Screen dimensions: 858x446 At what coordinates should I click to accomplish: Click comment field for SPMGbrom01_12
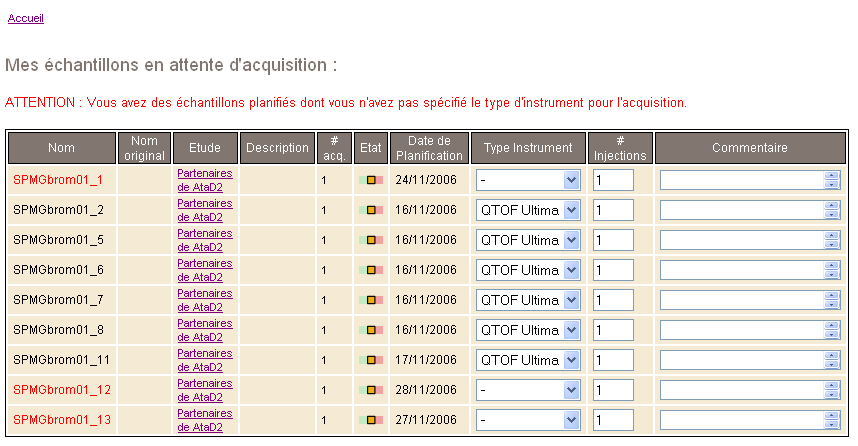click(741, 390)
